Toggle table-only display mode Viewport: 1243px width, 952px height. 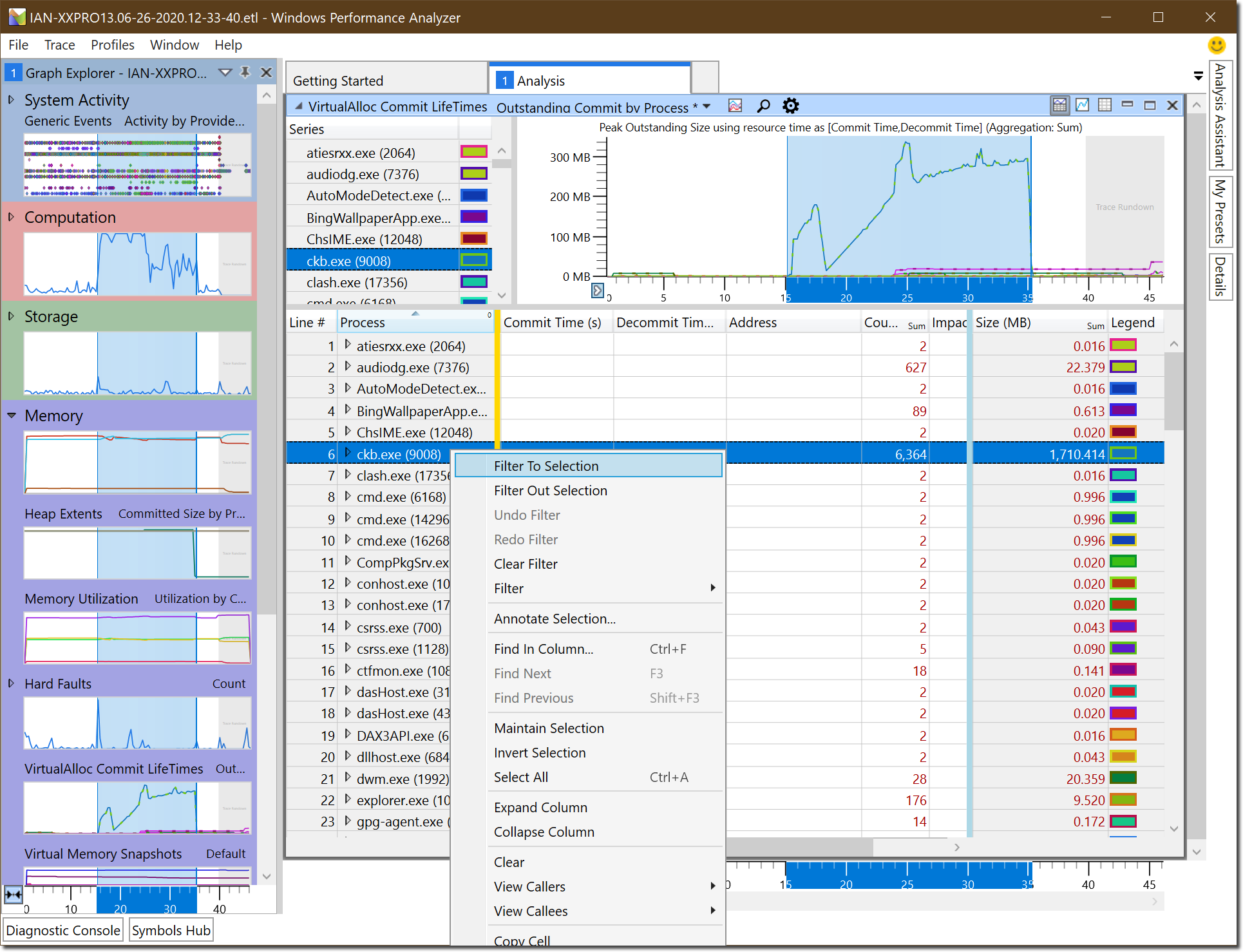pos(1105,105)
